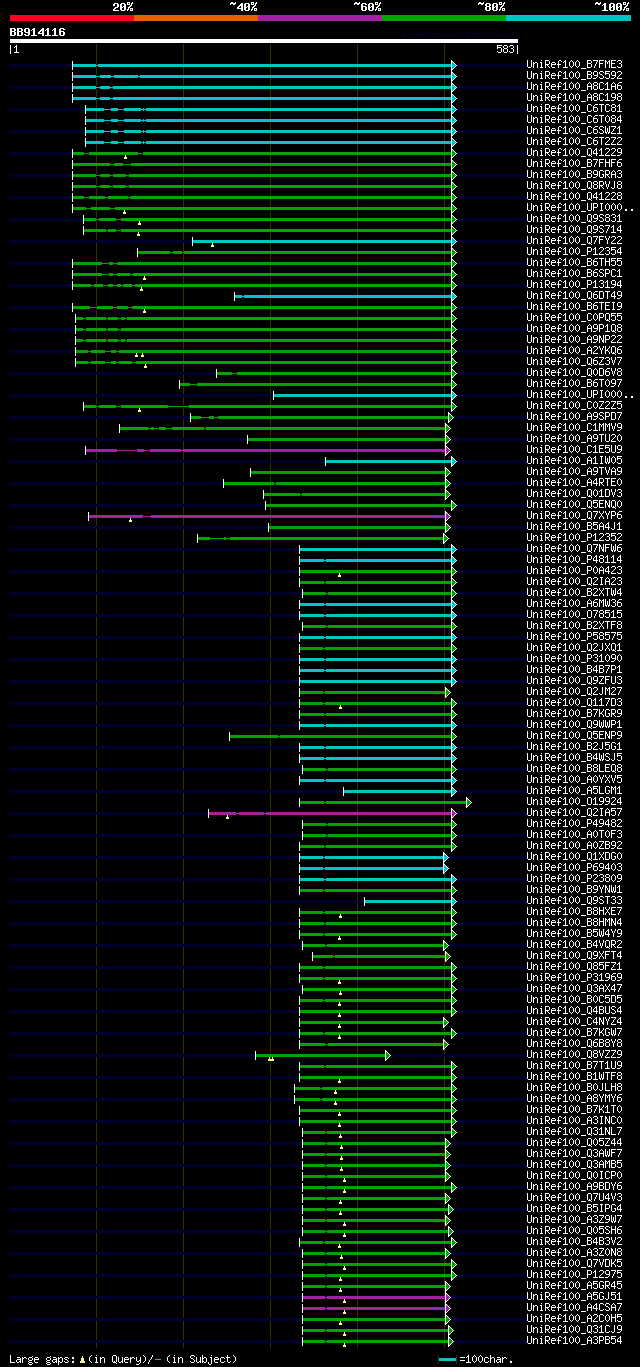The height and width of the screenshot is (1367, 640).
Task: Select UniRef100_P12352 label
Action: (574, 538)
